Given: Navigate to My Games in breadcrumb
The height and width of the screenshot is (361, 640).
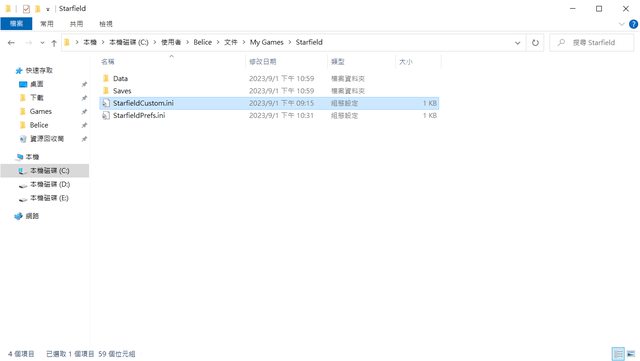Looking at the screenshot, I should (x=267, y=42).
